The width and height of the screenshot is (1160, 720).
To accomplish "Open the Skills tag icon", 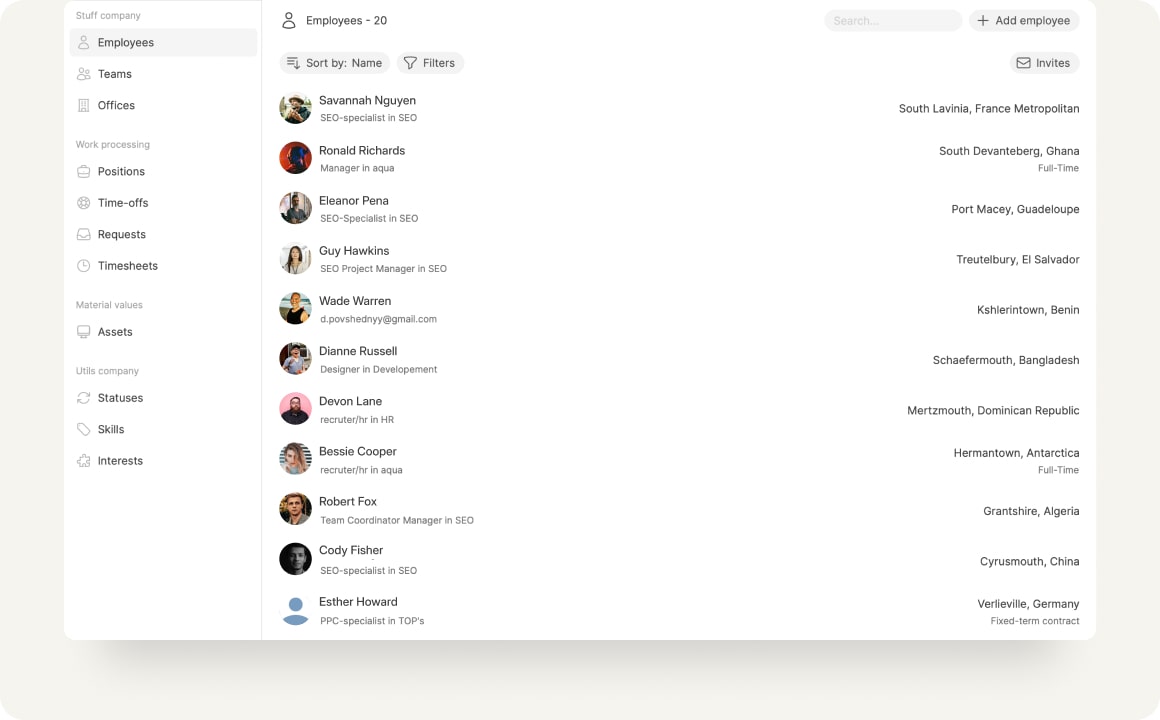I will tap(83, 428).
